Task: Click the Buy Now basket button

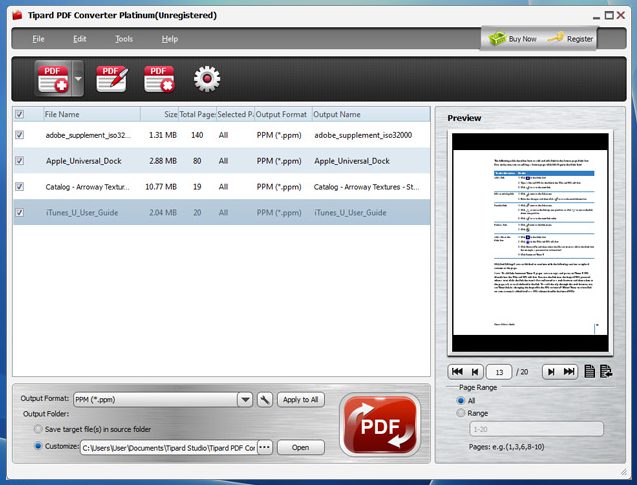Action: click(512, 39)
